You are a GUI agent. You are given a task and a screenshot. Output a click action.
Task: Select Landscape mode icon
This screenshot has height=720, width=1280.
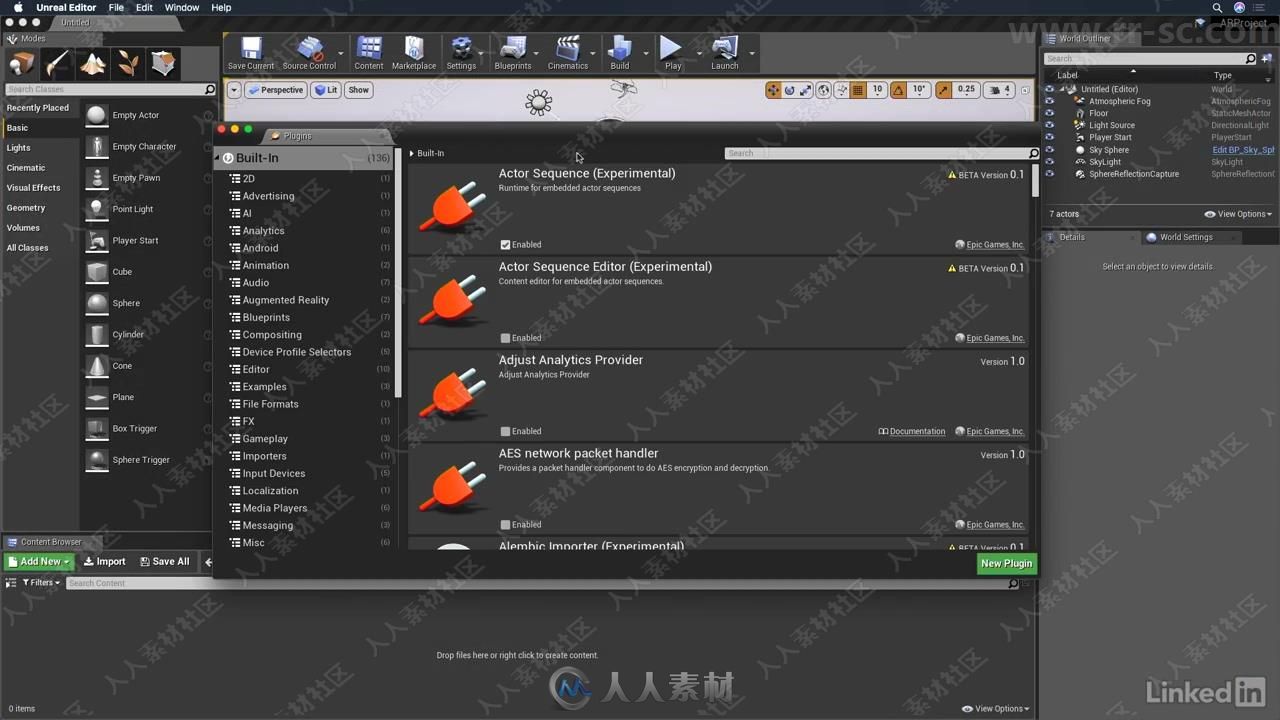93,64
